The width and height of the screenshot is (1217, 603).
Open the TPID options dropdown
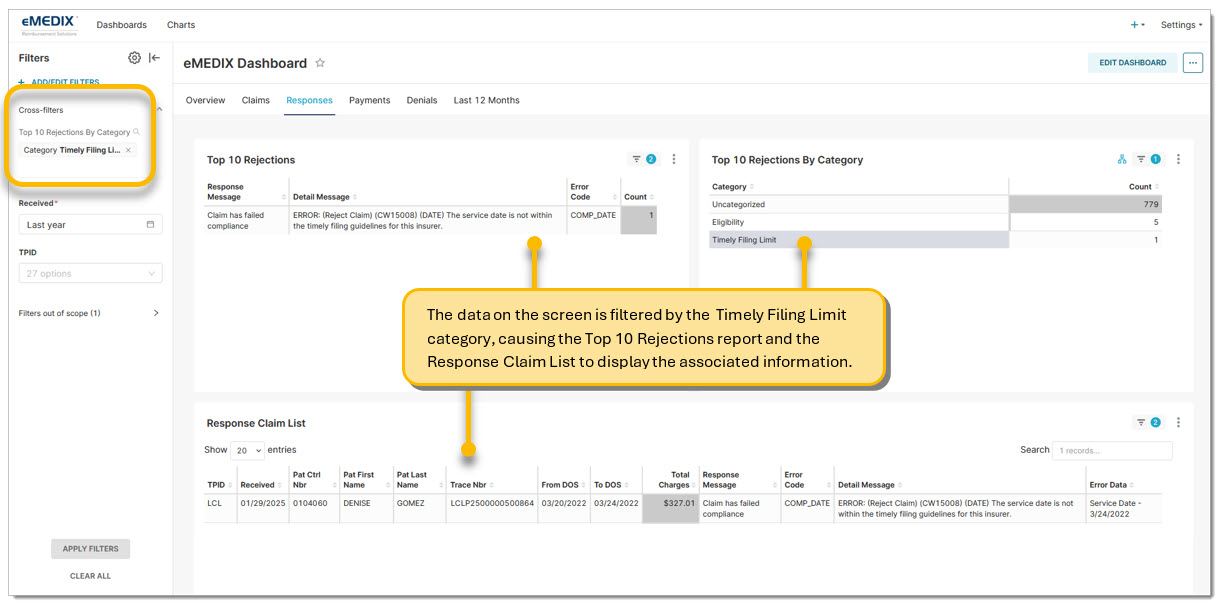[90, 274]
